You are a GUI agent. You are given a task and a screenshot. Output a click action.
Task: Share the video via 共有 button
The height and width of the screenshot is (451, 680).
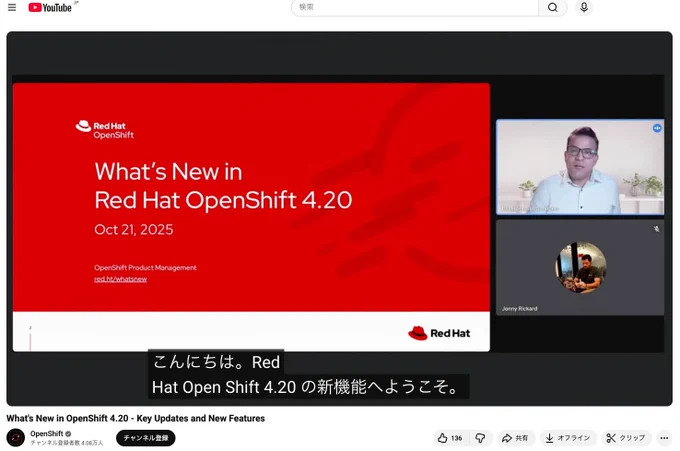515,438
